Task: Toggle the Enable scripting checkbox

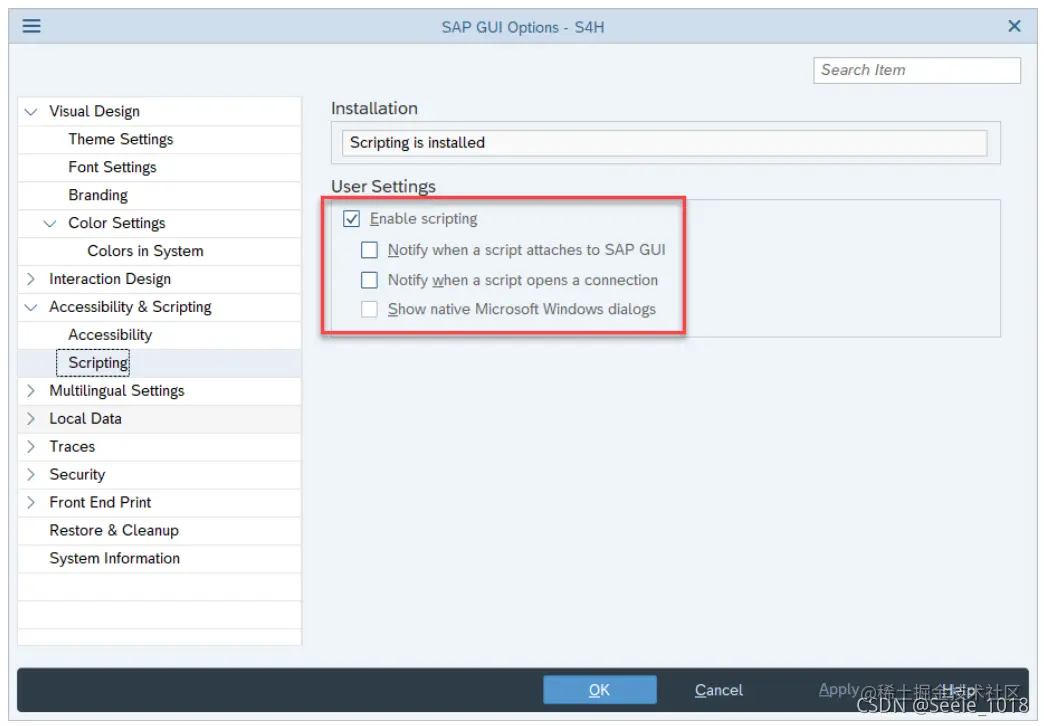Action: pyautogui.click(x=352, y=218)
